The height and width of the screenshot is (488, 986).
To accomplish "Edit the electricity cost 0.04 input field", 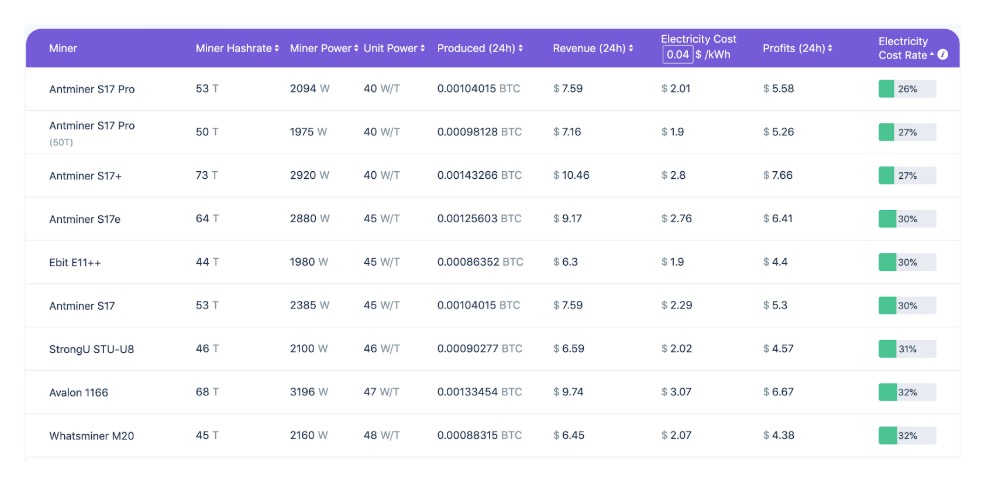I will [678, 55].
